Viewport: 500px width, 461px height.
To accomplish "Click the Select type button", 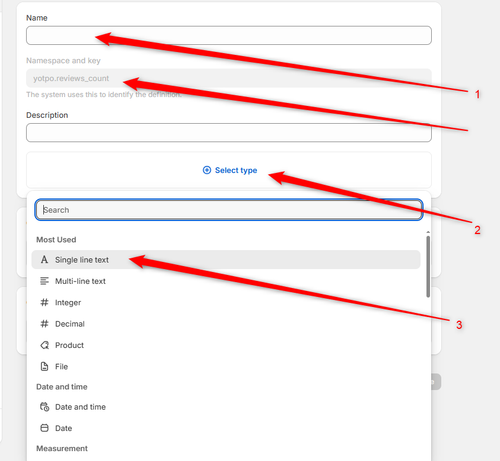I will [x=230, y=170].
